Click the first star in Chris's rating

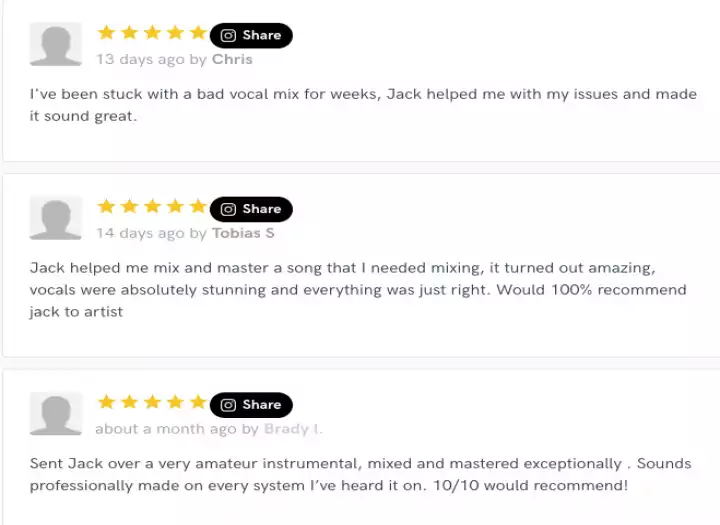[x=107, y=33]
